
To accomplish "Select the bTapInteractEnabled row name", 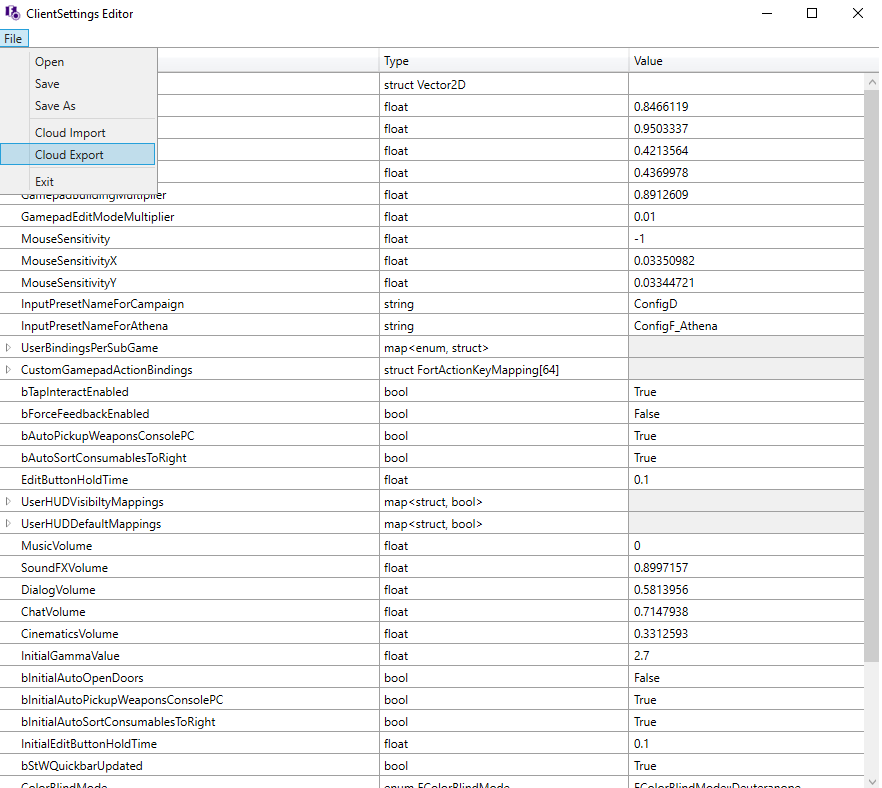I will 75,391.
